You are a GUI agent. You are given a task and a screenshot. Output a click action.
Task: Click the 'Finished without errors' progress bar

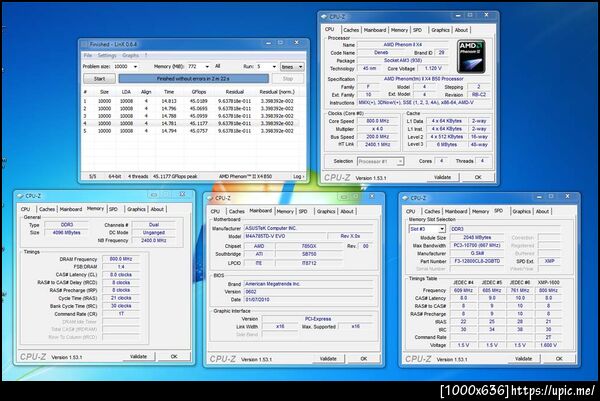194,78
